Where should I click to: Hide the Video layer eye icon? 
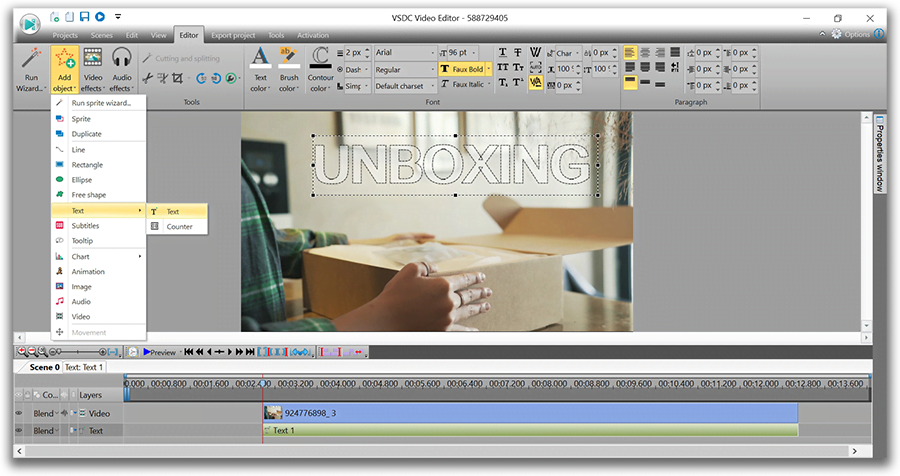click(19, 413)
